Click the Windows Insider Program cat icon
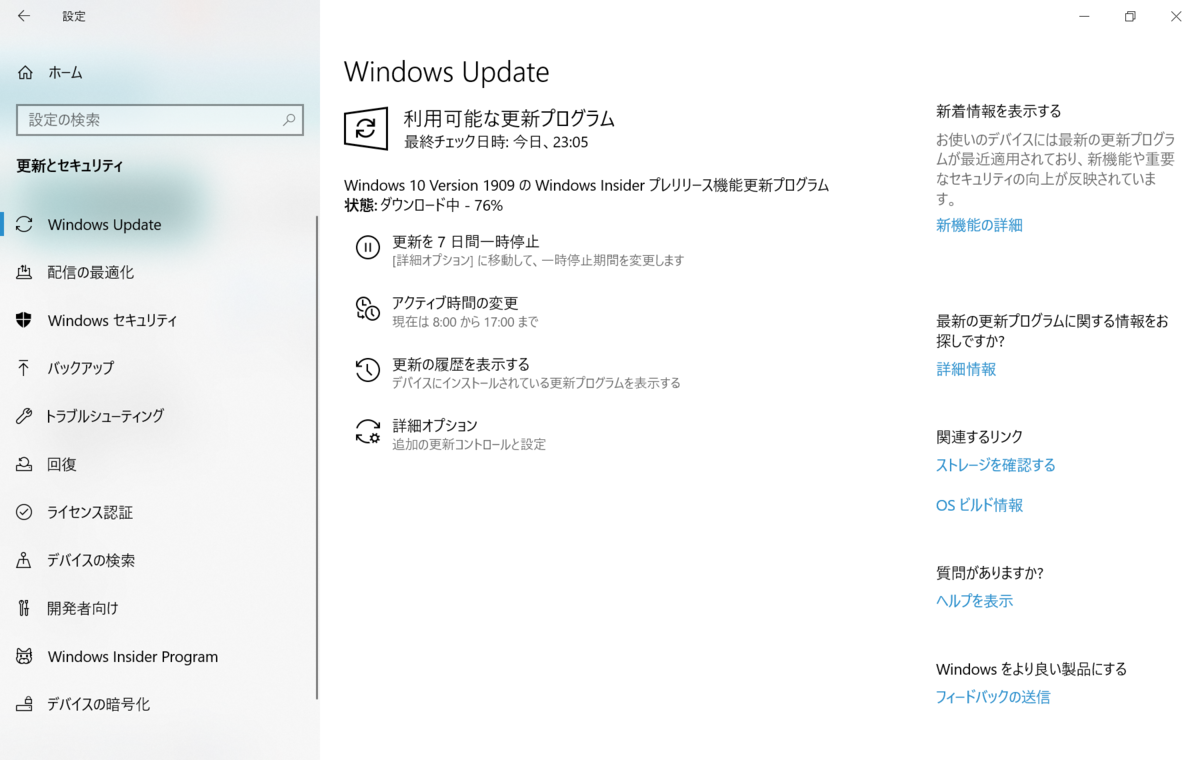This screenshot has width=1200, height=760. click(25, 656)
